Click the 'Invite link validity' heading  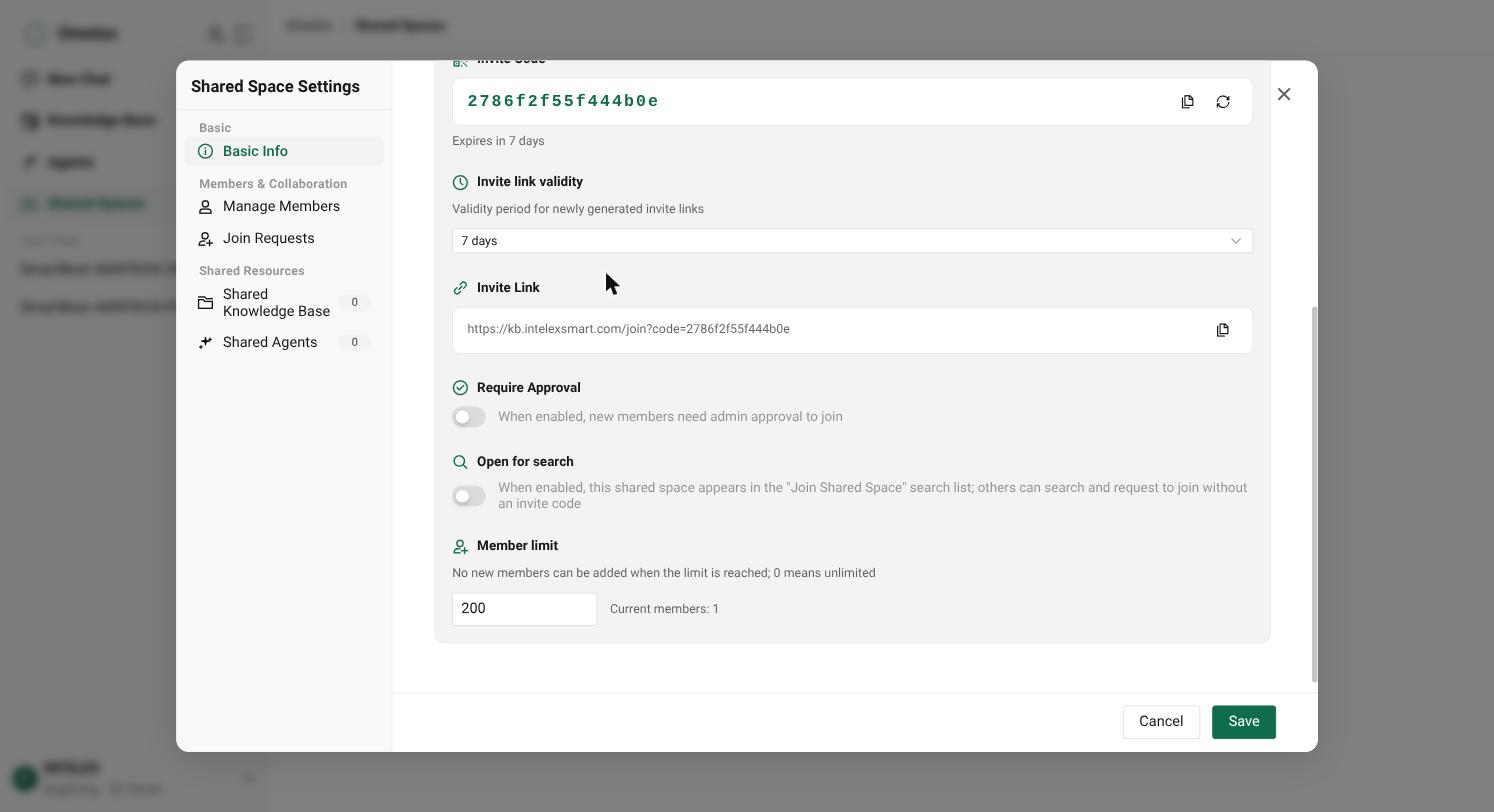pyautogui.click(x=530, y=182)
